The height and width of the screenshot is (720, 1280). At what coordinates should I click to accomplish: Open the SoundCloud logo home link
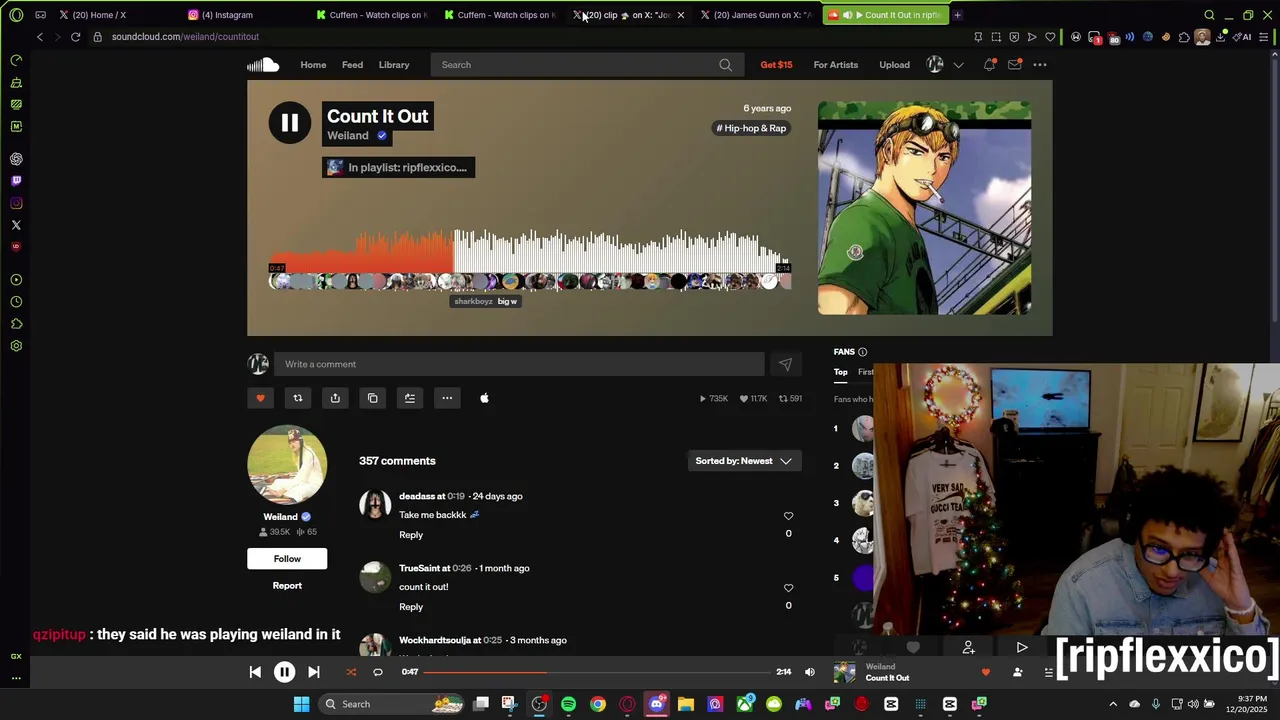pos(263,65)
